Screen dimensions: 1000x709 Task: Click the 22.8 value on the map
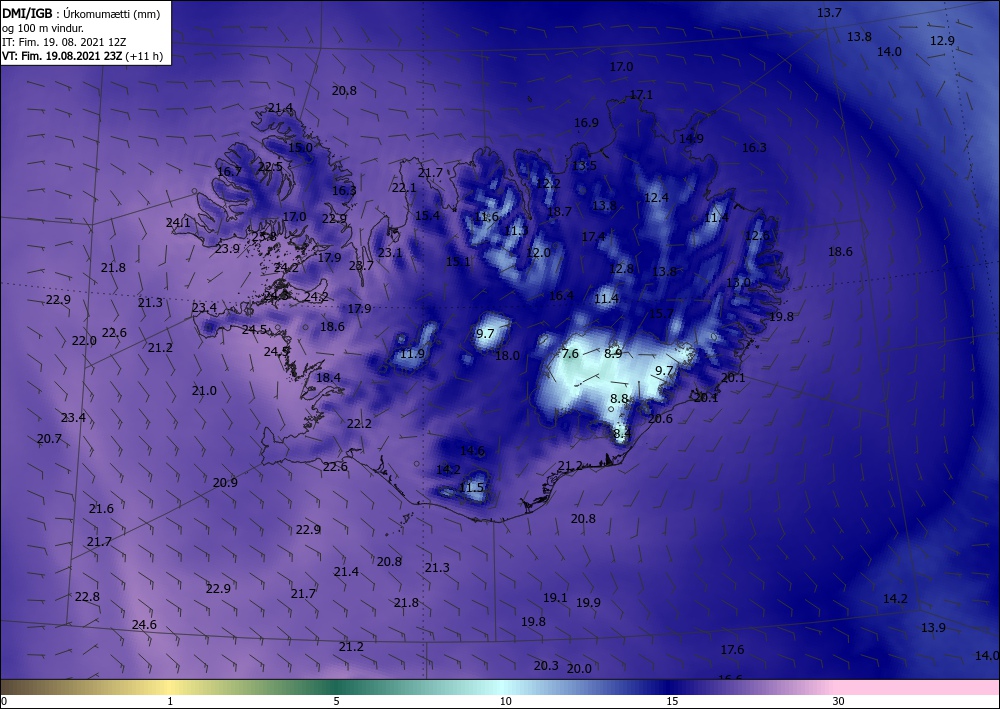point(87,597)
